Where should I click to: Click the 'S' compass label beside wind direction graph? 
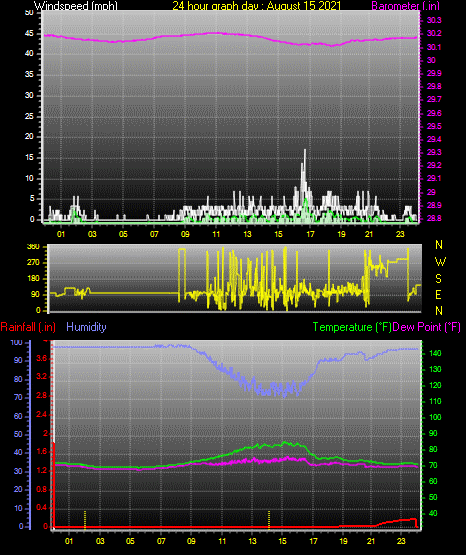click(438, 279)
